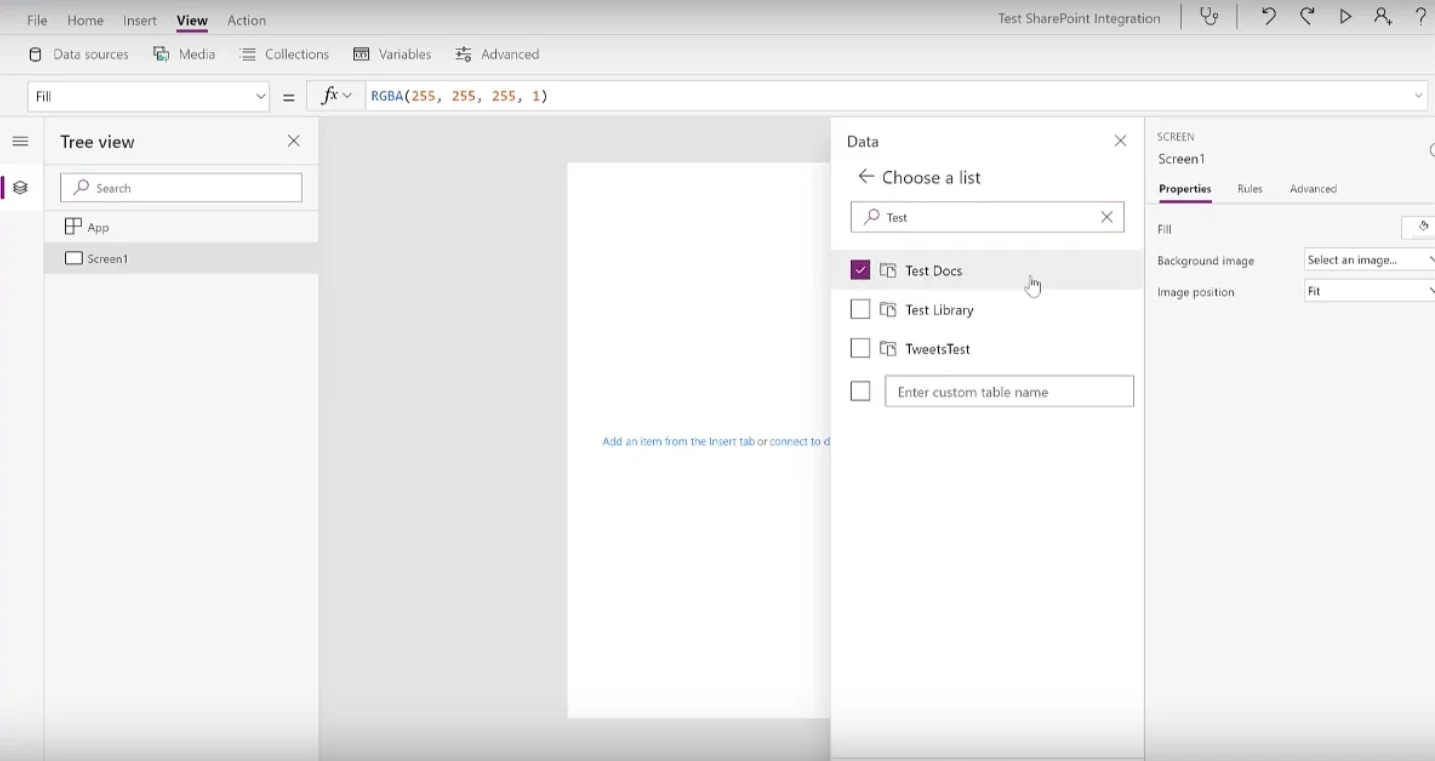
Task: Check the TweetsTest list
Action: (x=860, y=348)
